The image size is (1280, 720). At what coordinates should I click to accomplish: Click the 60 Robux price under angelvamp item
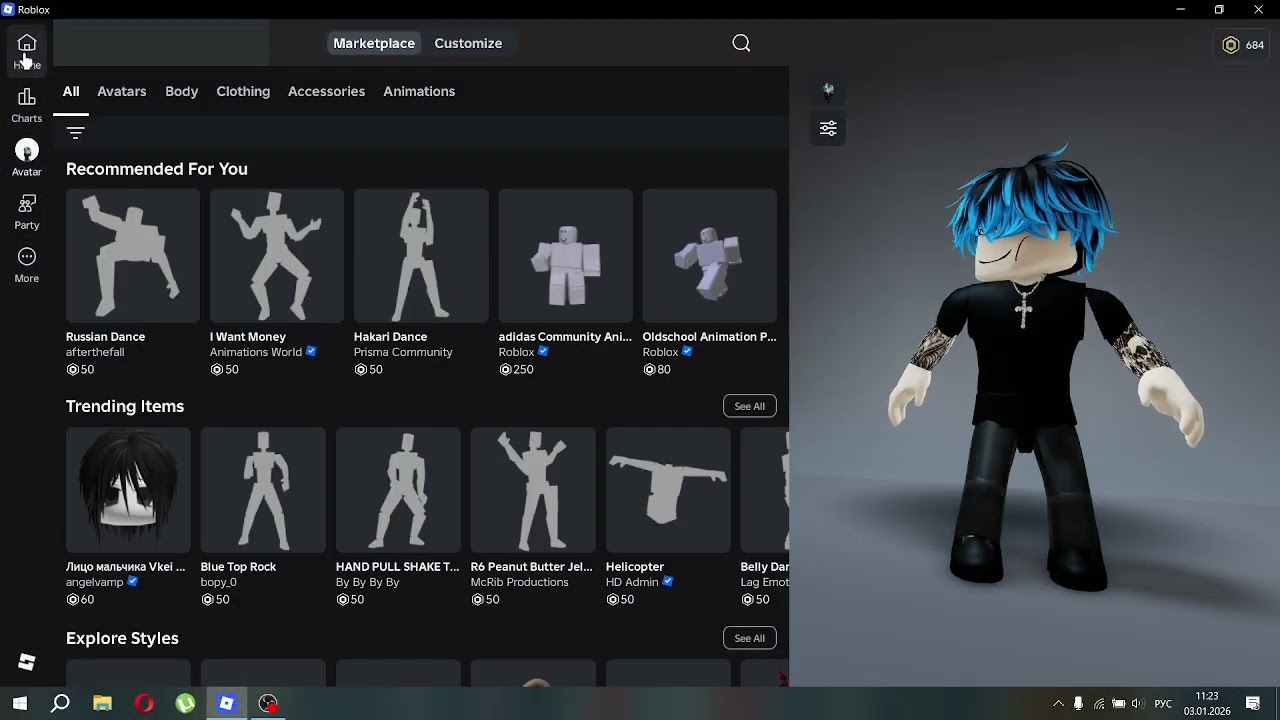pyautogui.click(x=80, y=600)
